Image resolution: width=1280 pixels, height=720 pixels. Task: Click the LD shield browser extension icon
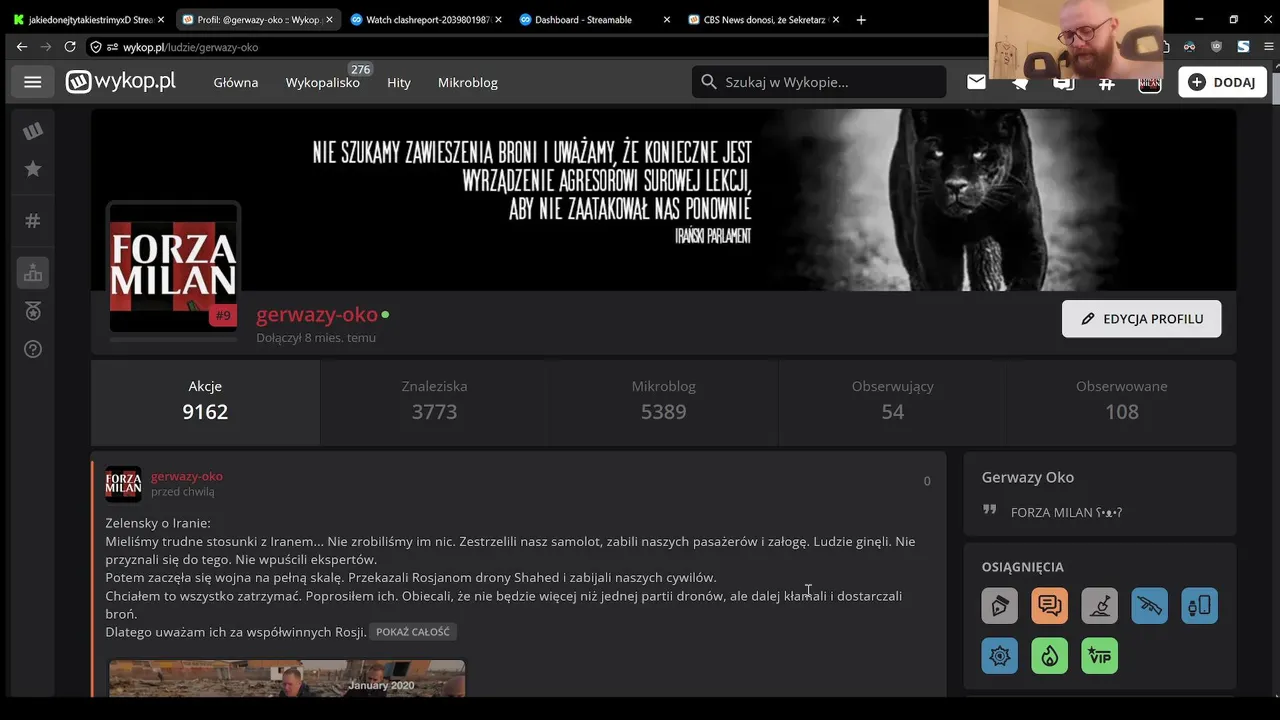tap(1216, 47)
